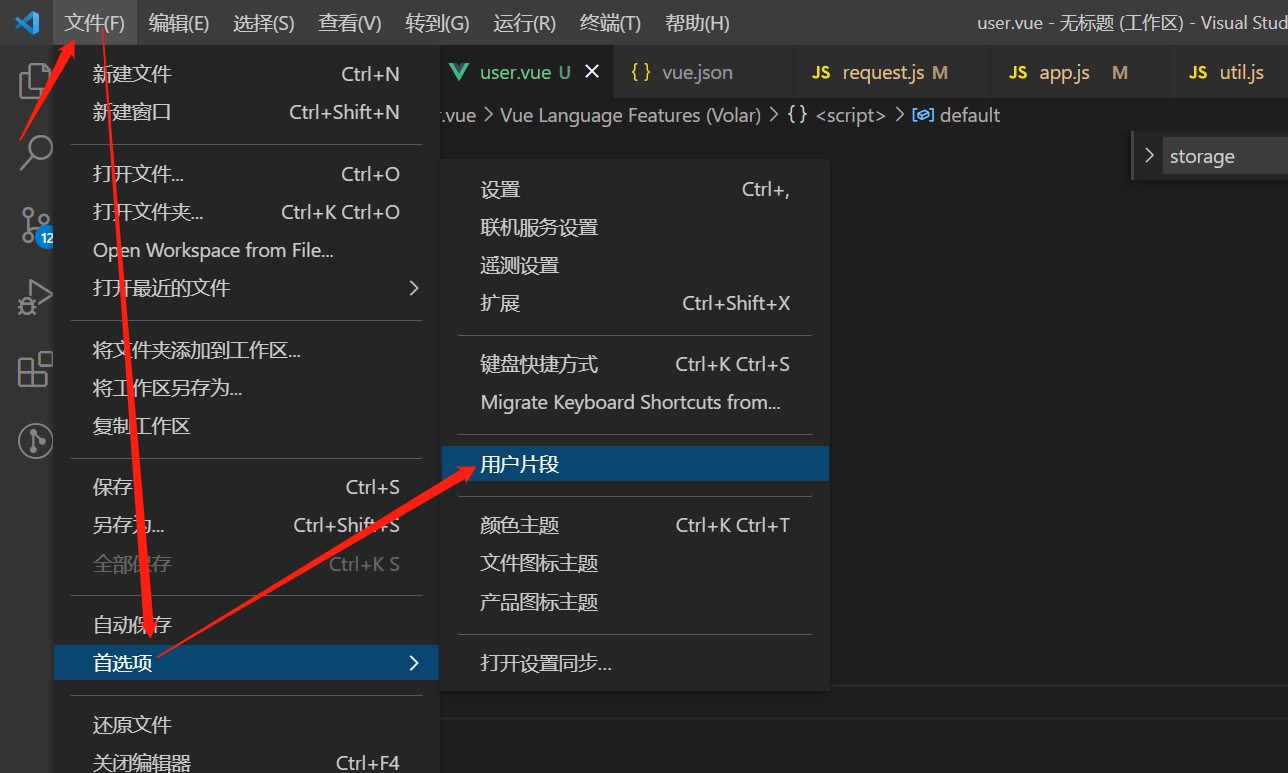Open 产品图标主题 in submenu
Viewport: 1288px width, 773px height.
(x=635, y=602)
